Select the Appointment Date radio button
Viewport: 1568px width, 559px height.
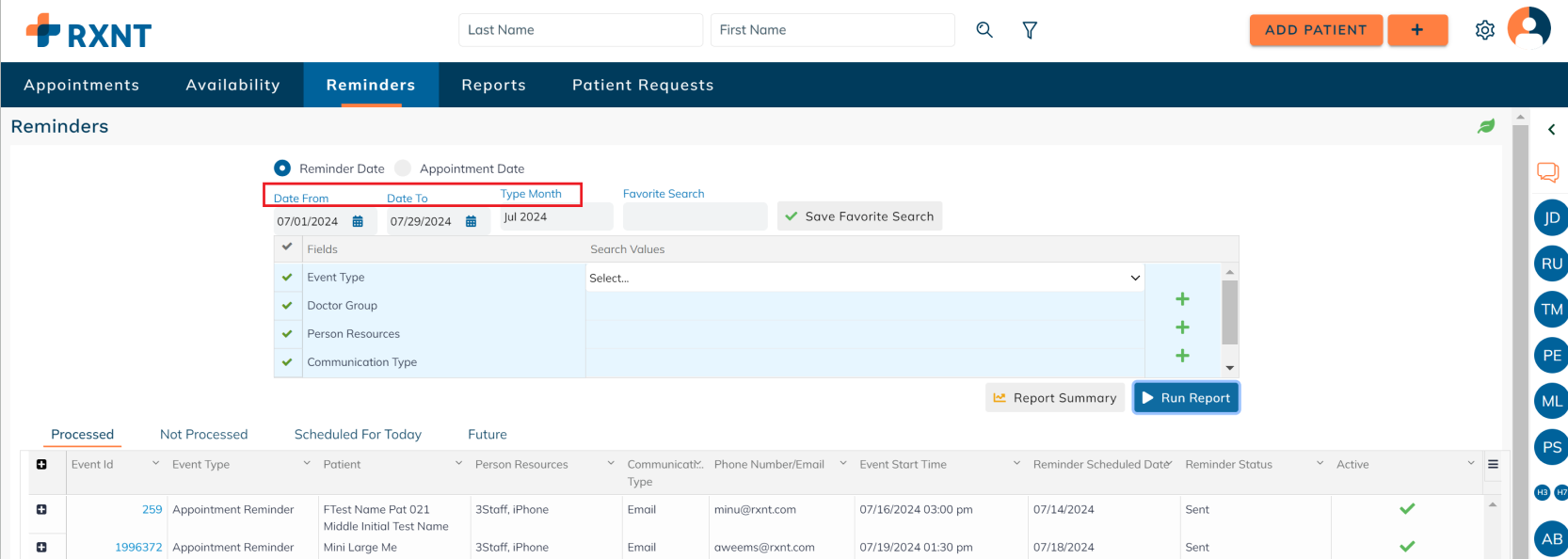(x=403, y=168)
